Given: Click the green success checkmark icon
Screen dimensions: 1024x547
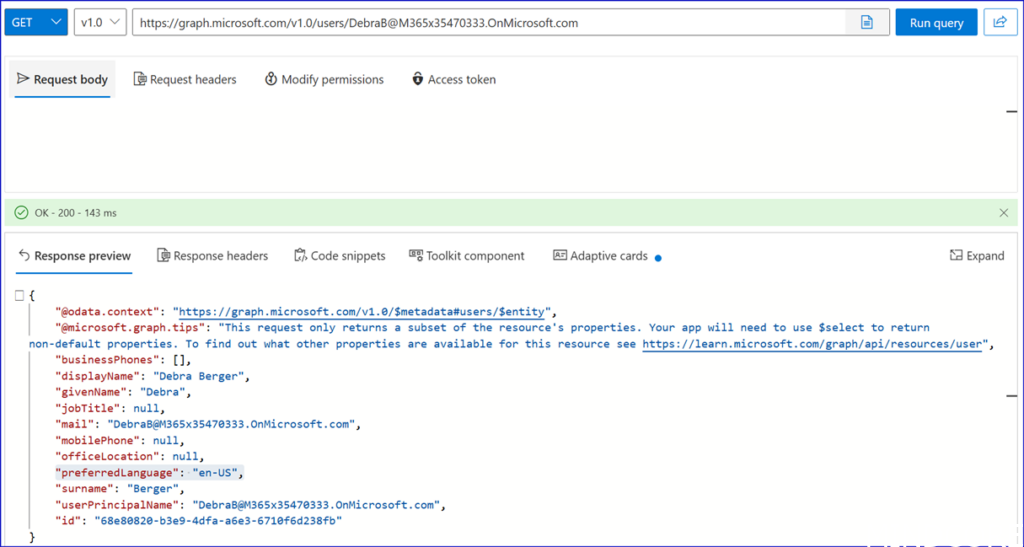Looking at the screenshot, I should tap(21, 213).
